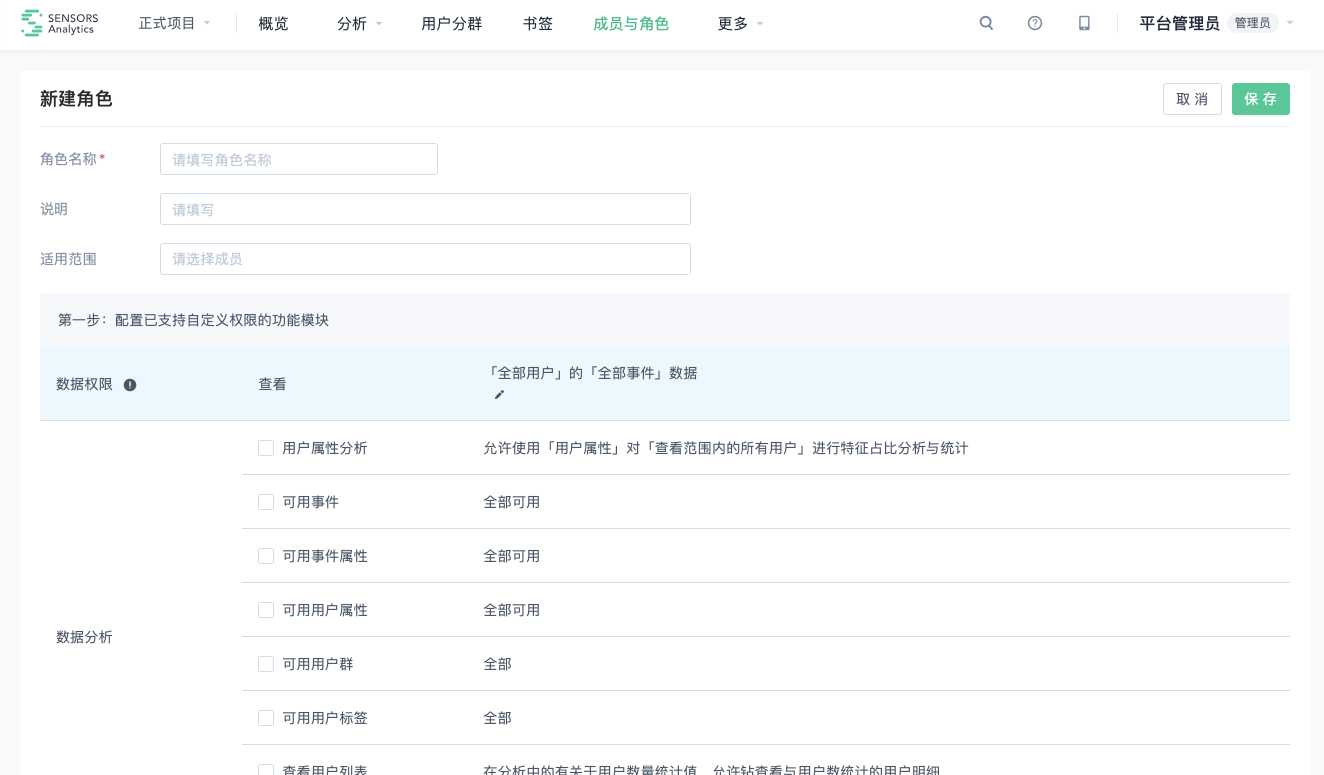Open the search icon in header
The width and height of the screenshot is (1324, 775).
[986, 23]
